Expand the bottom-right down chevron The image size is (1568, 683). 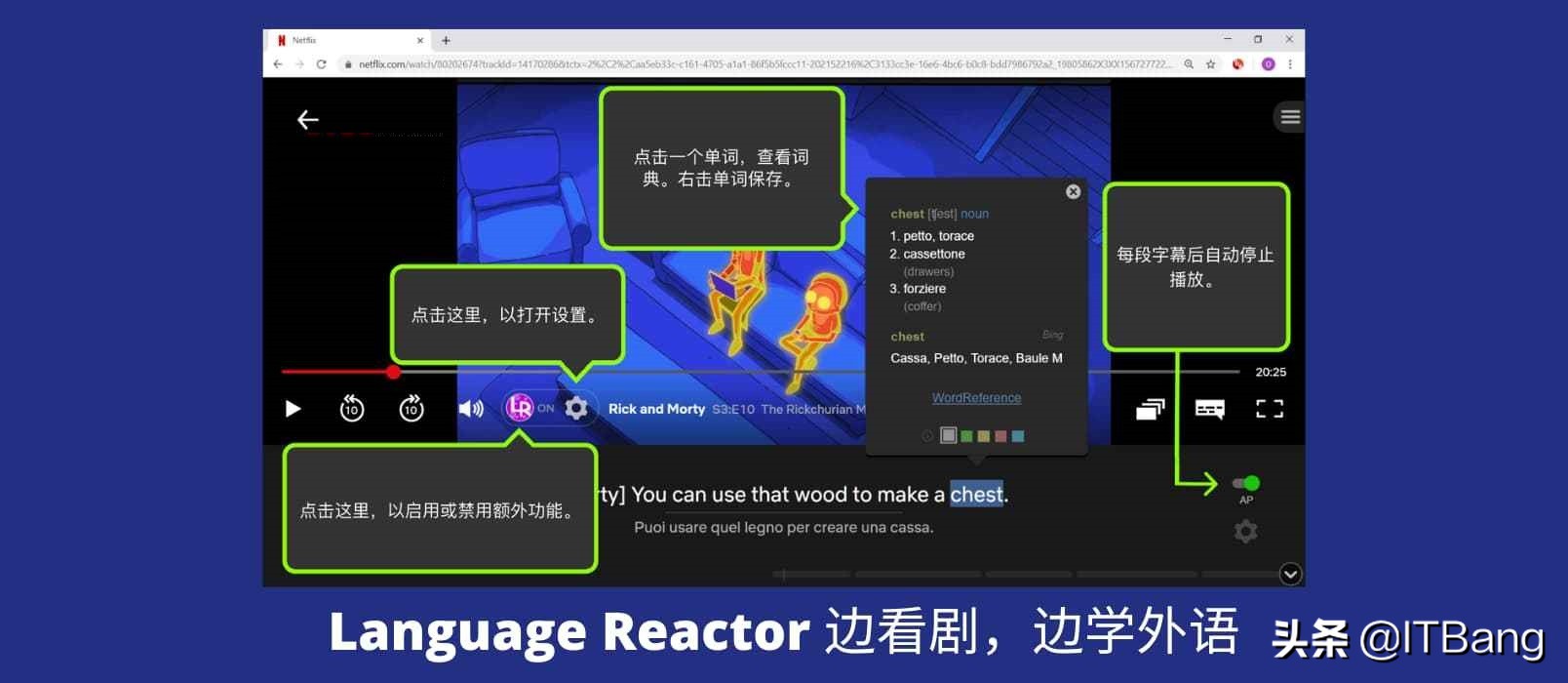(1290, 574)
